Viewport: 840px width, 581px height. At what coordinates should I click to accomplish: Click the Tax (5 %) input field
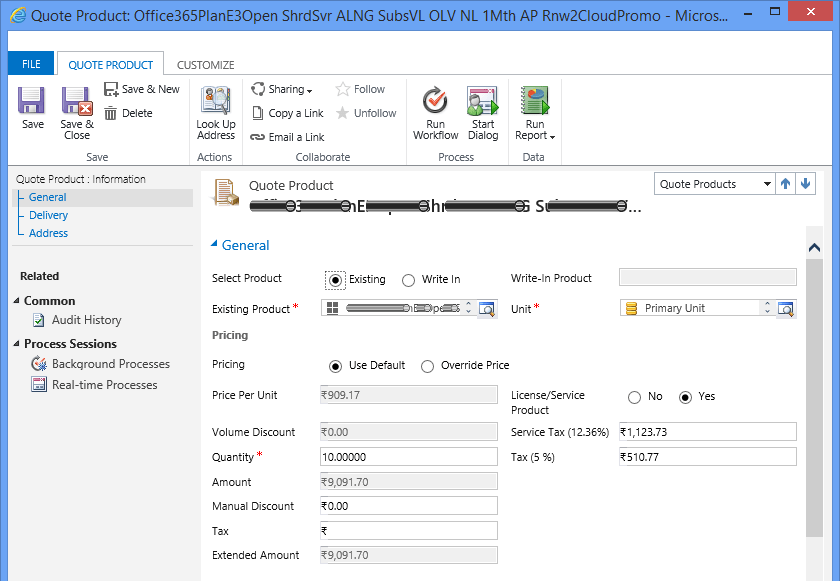point(708,457)
